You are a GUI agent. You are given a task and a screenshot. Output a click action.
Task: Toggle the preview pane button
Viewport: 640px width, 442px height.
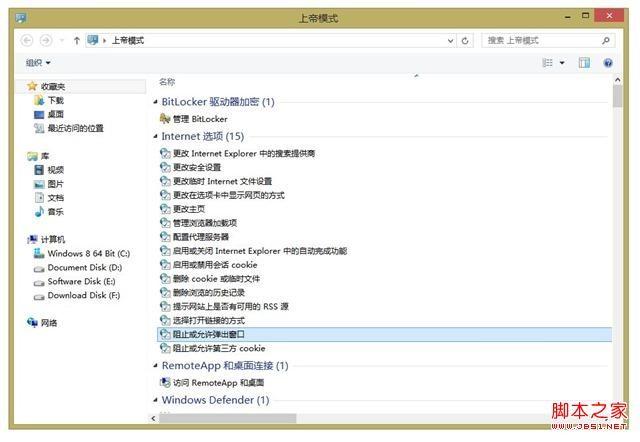tap(584, 62)
